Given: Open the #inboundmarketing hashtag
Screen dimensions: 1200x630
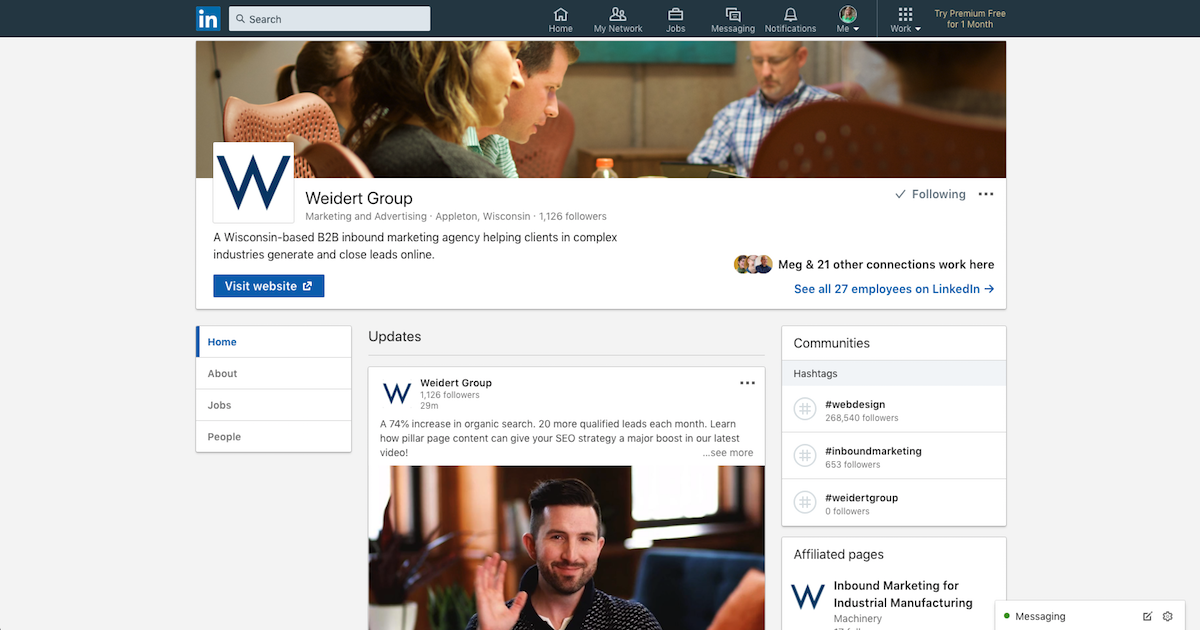Looking at the screenshot, I should click(873, 451).
